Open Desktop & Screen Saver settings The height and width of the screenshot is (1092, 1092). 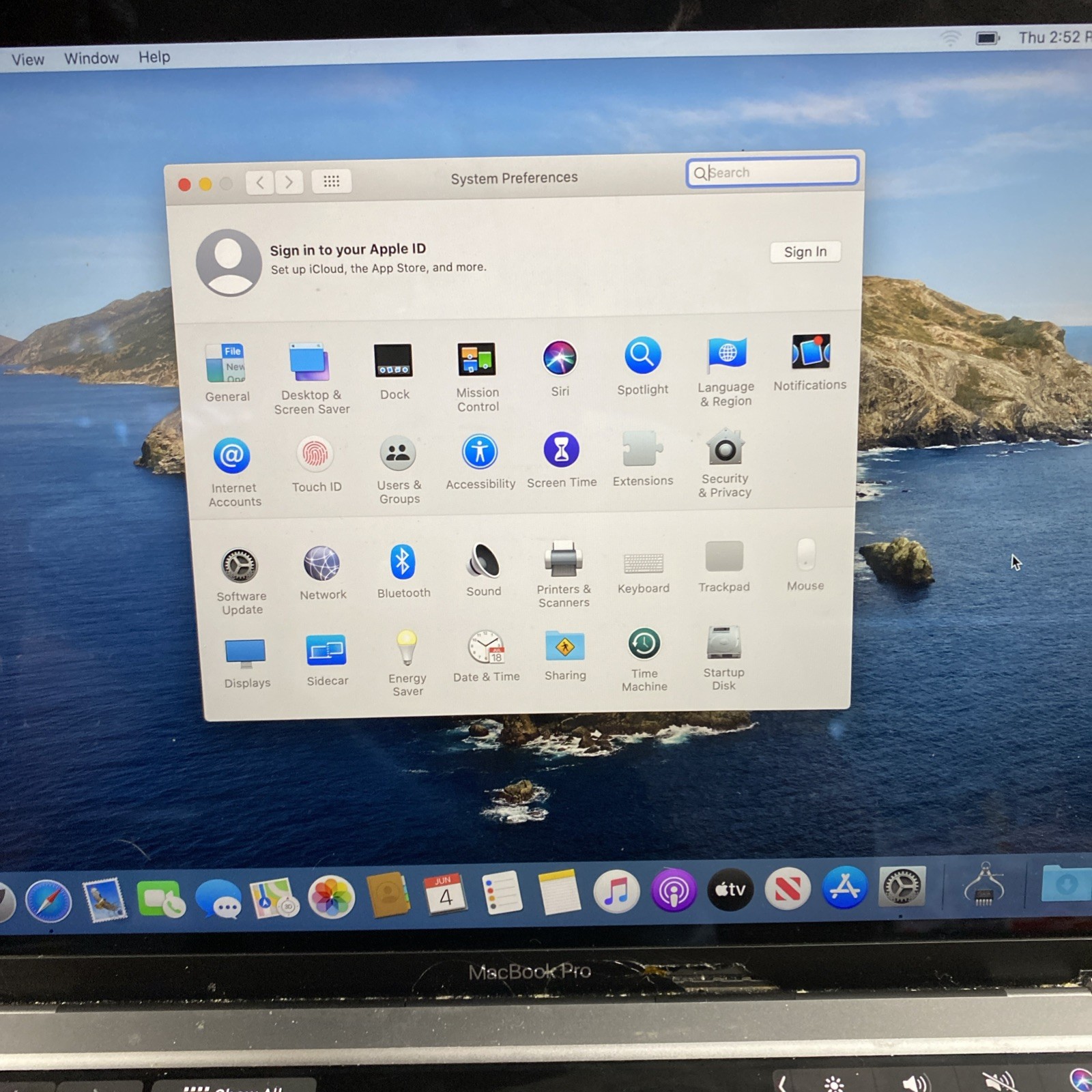tap(311, 362)
